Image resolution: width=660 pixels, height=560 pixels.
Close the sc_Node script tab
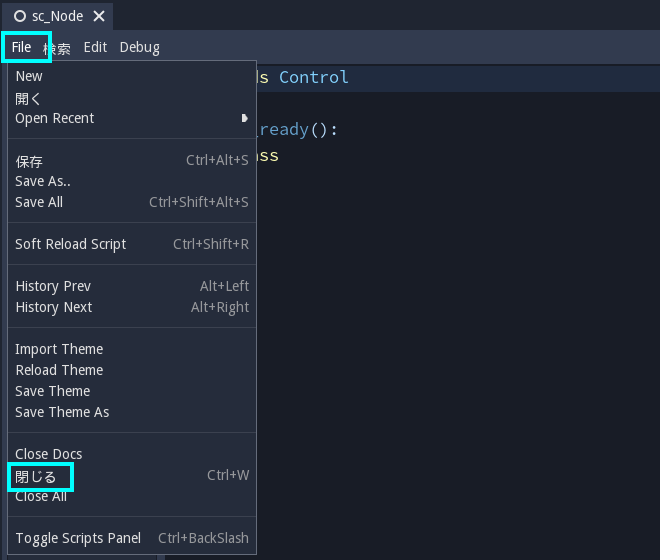pos(99,16)
